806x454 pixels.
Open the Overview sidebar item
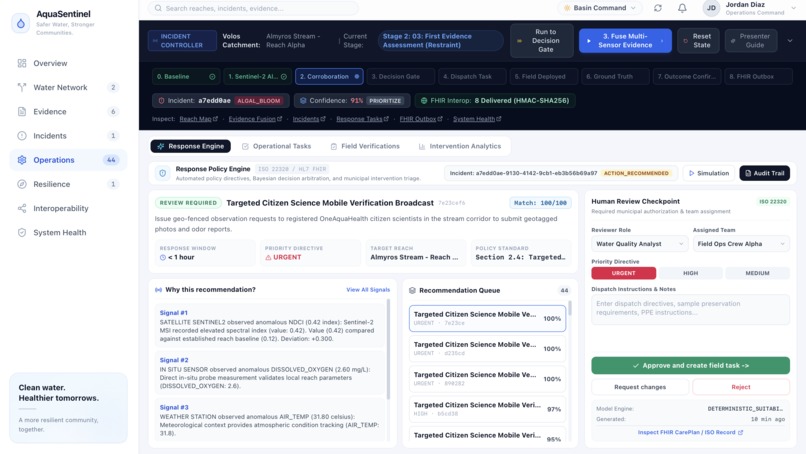(x=68, y=63)
